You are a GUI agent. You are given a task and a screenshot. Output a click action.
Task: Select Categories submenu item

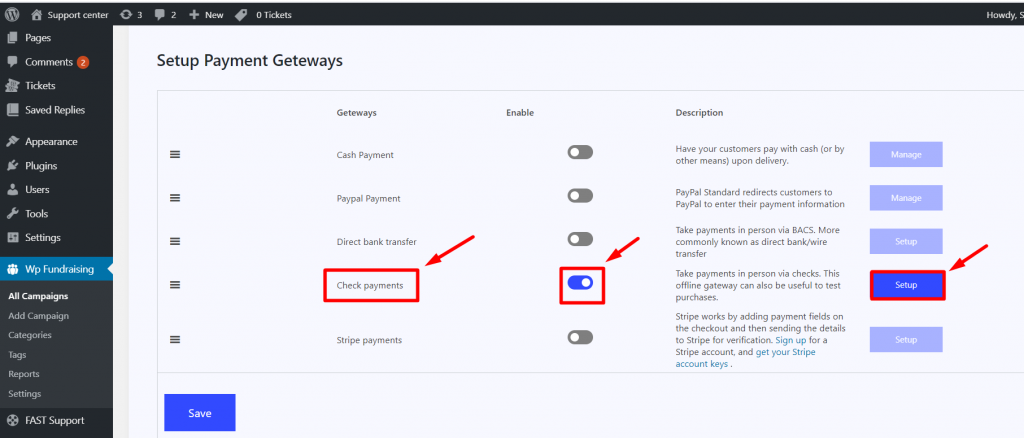pos(30,335)
